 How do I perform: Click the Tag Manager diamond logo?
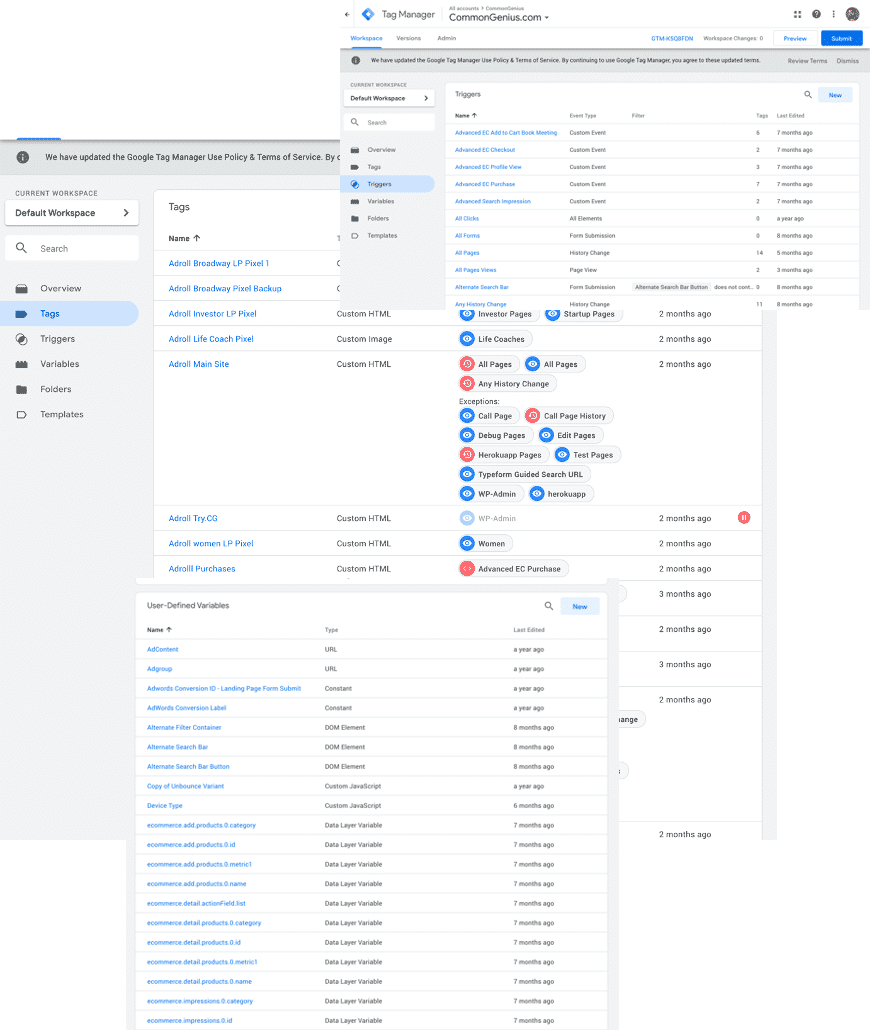(368, 14)
